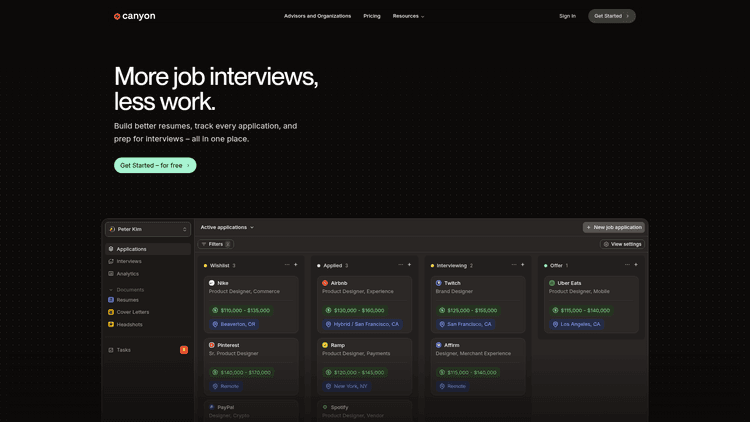Open View settings
Image resolution: width=750 pixels, height=422 pixels.
pyautogui.click(x=622, y=244)
